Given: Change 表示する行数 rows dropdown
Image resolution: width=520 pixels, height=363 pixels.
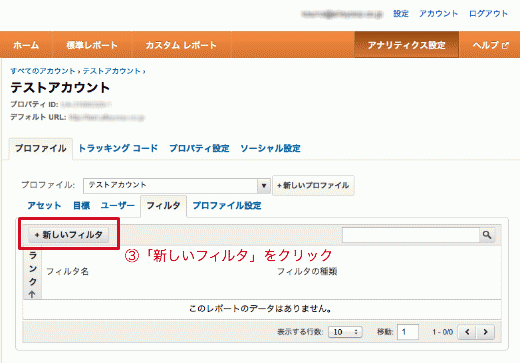Looking at the screenshot, I should pos(345,332).
